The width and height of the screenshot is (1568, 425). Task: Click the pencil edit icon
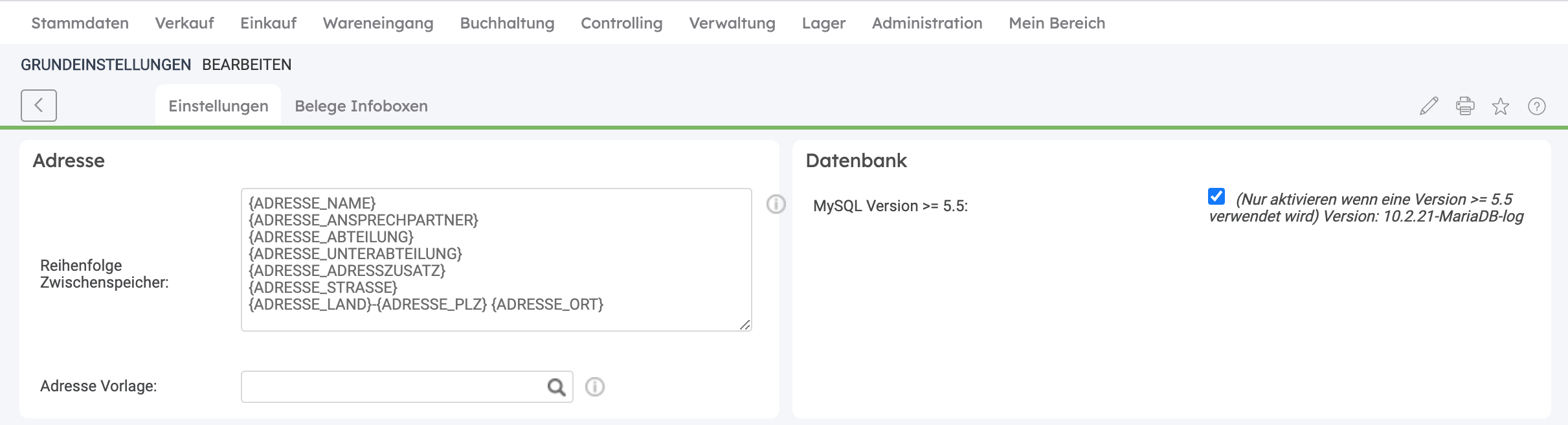pos(1429,106)
